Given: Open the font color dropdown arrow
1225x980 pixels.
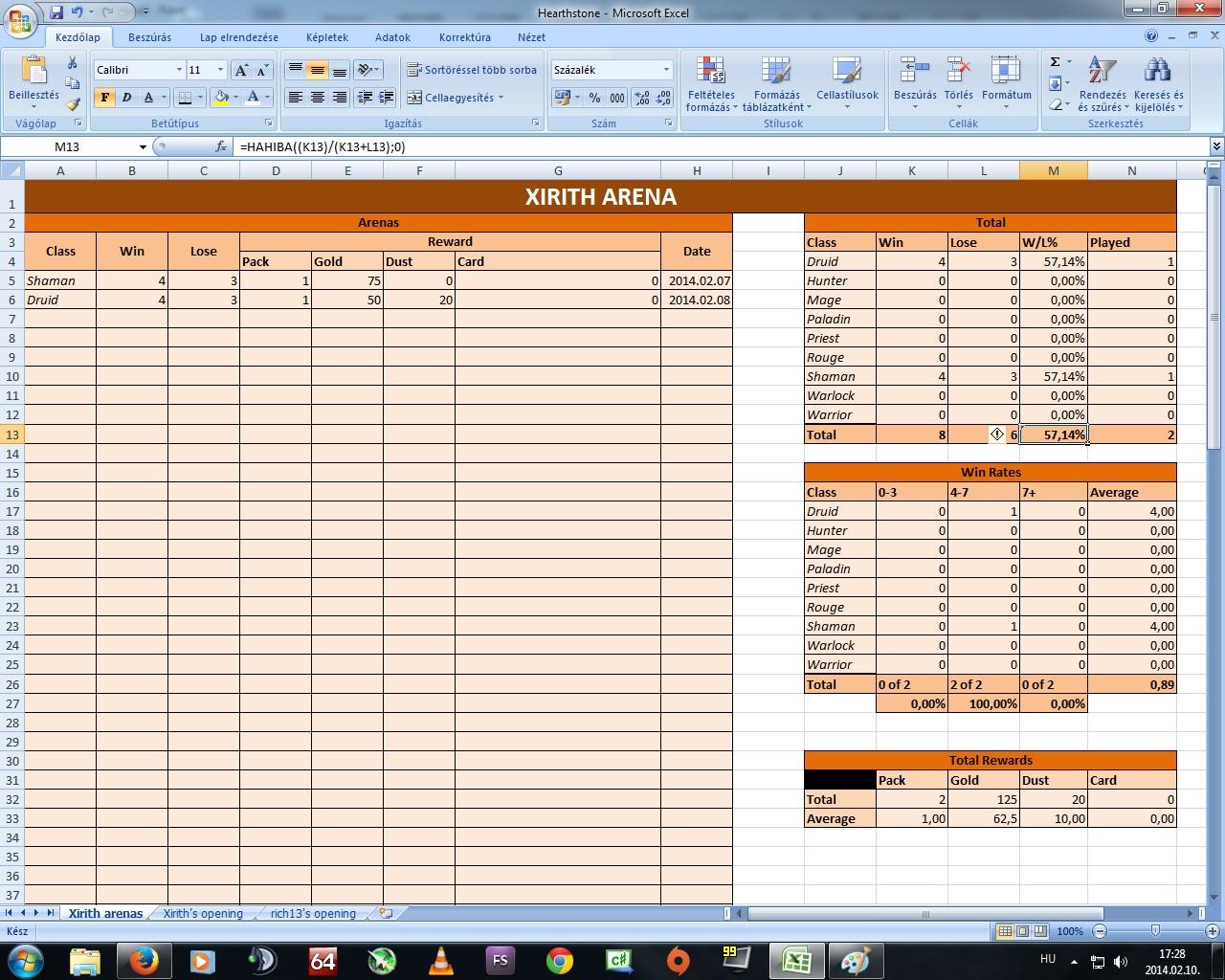Looking at the screenshot, I should pos(267,98).
